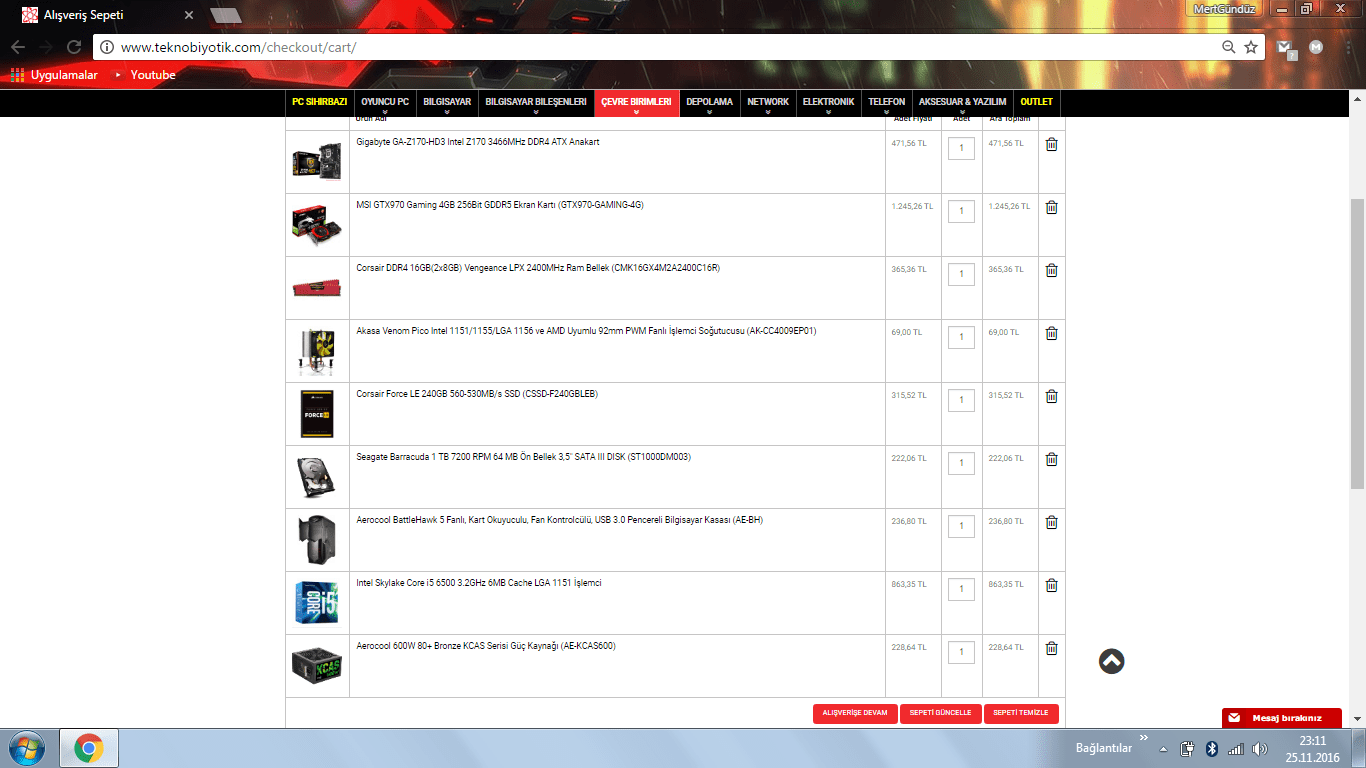This screenshot has width=1366, height=768.
Task: Remove Corsair Force LE 240GB SSD via trash icon
Action: pos(1051,396)
